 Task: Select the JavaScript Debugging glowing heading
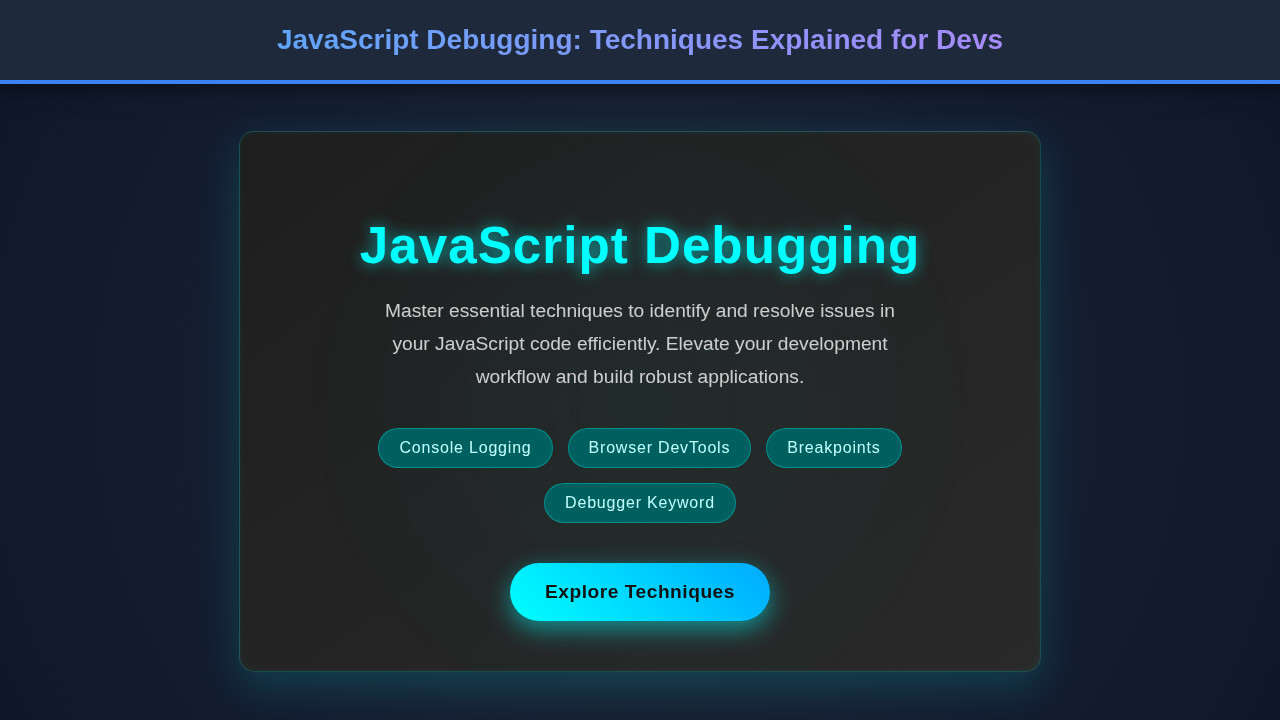pos(640,245)
